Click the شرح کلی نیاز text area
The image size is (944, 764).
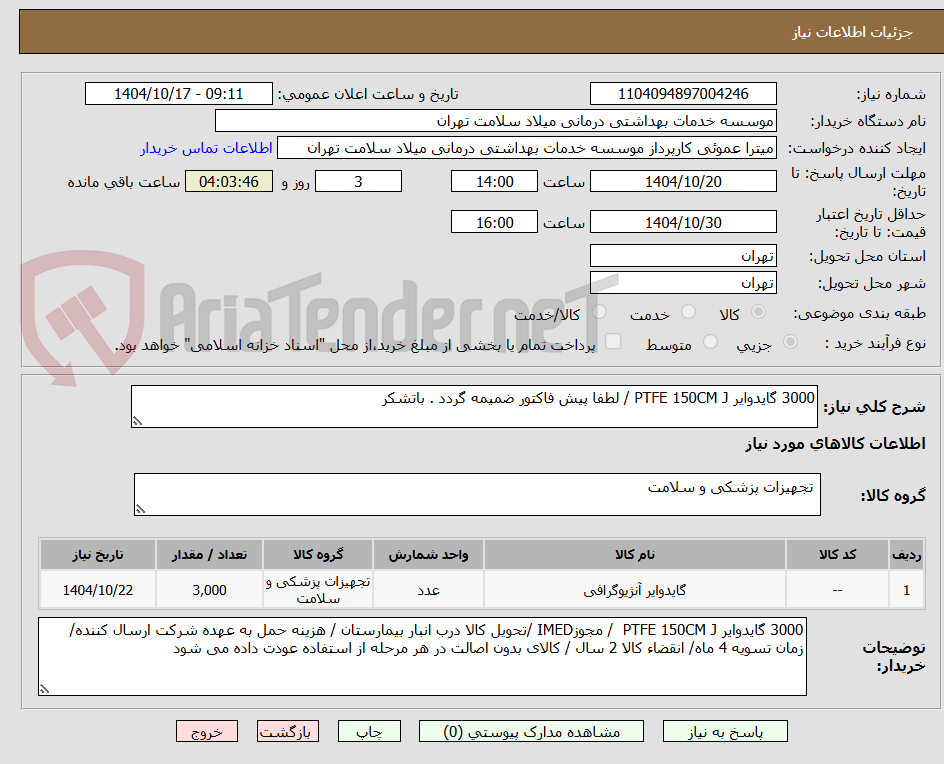(474, 407)
